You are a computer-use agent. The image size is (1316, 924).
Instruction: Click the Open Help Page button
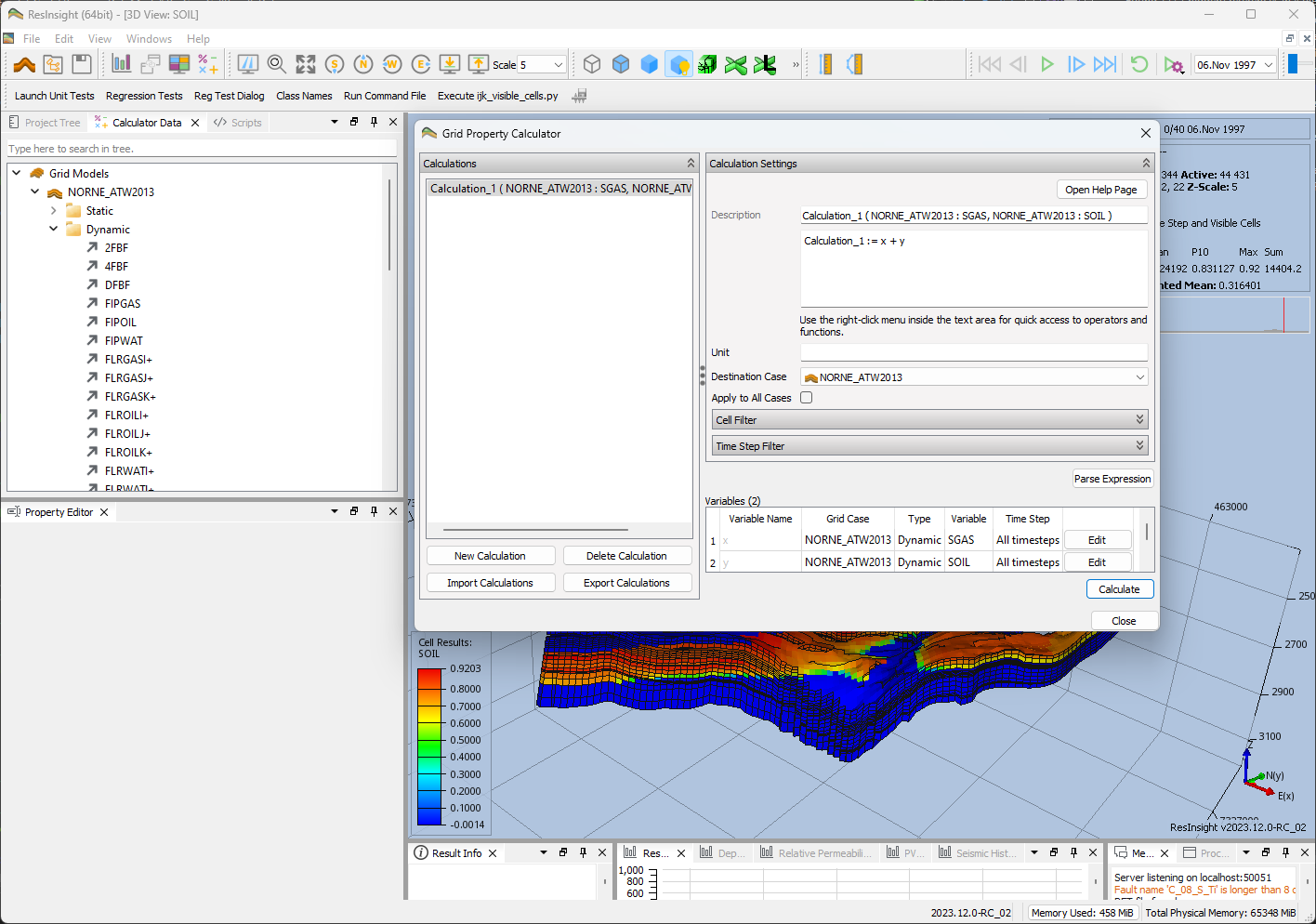(1101, 190)
